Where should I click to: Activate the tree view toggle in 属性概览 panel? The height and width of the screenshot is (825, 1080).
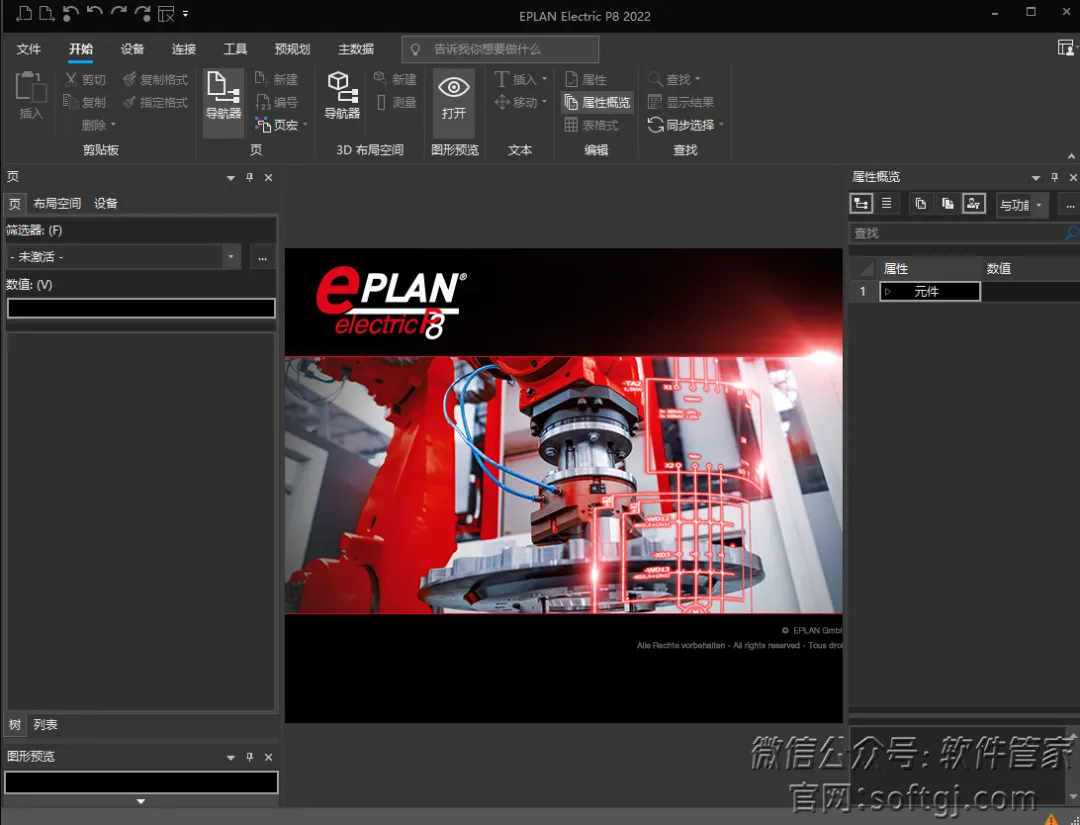860,203
